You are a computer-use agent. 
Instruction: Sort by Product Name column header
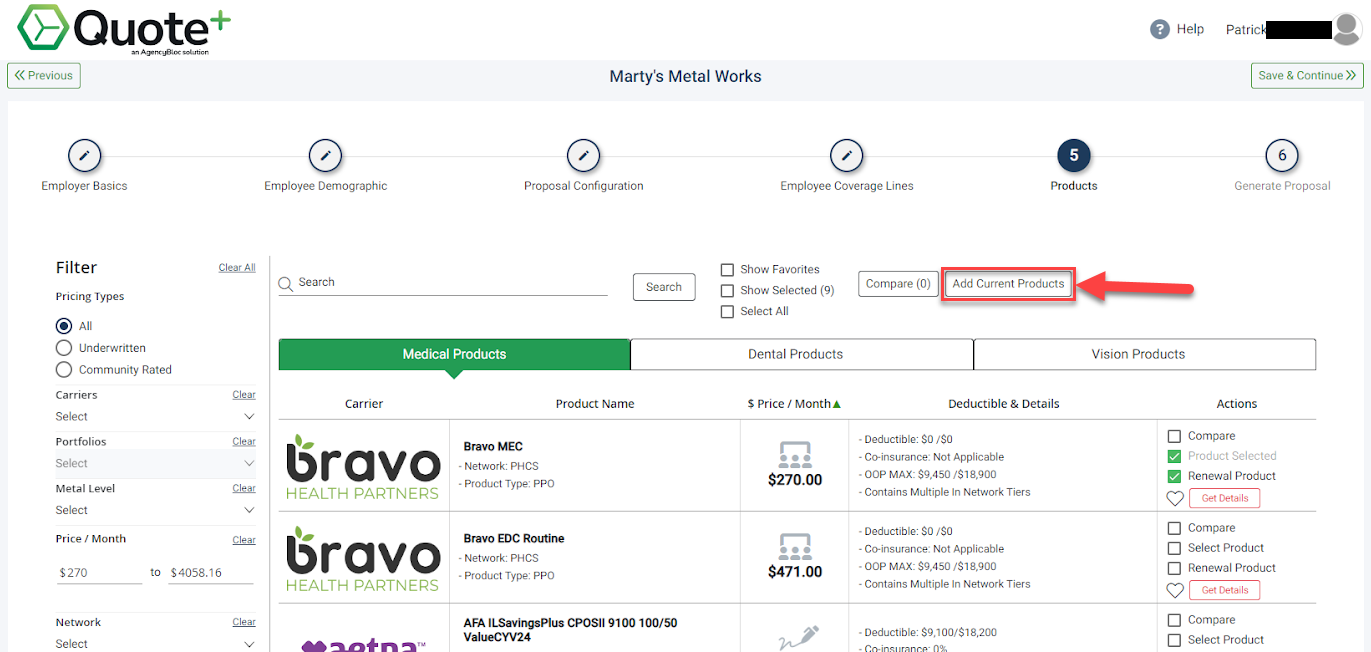click(595, 404)
